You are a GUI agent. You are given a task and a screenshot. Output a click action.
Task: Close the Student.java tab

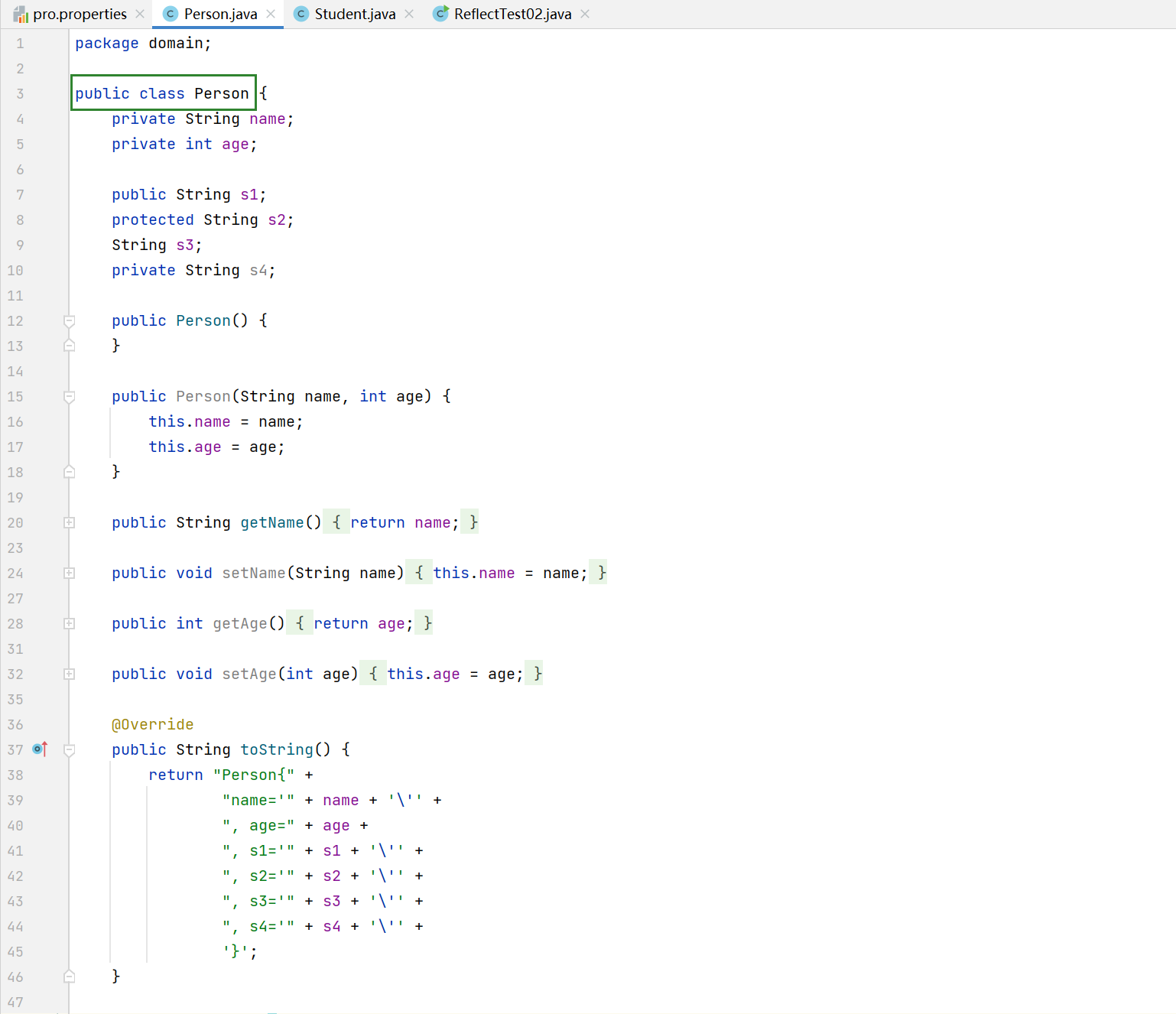click(x=409, y=14)
